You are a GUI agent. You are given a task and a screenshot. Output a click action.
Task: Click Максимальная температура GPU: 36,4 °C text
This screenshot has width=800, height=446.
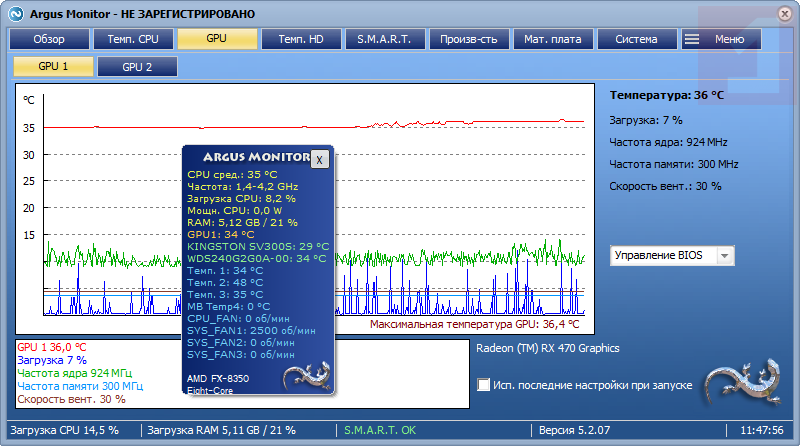(474, 324)
